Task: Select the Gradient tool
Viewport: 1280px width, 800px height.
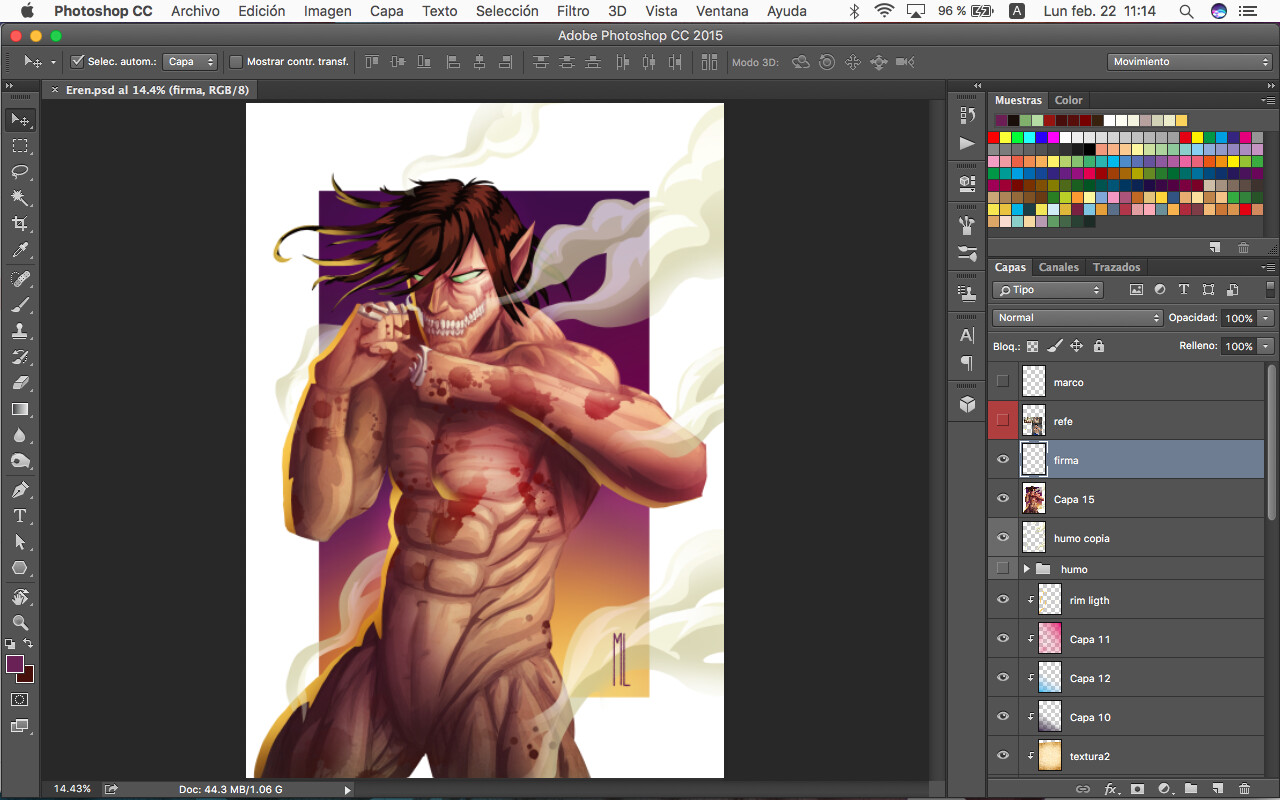Action: tap(20, 408)
